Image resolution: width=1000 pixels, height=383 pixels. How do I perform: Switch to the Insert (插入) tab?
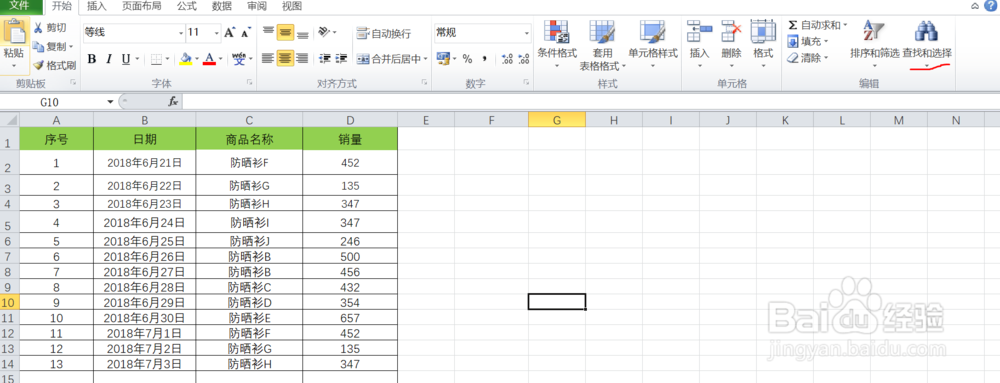tap(96, 6)
